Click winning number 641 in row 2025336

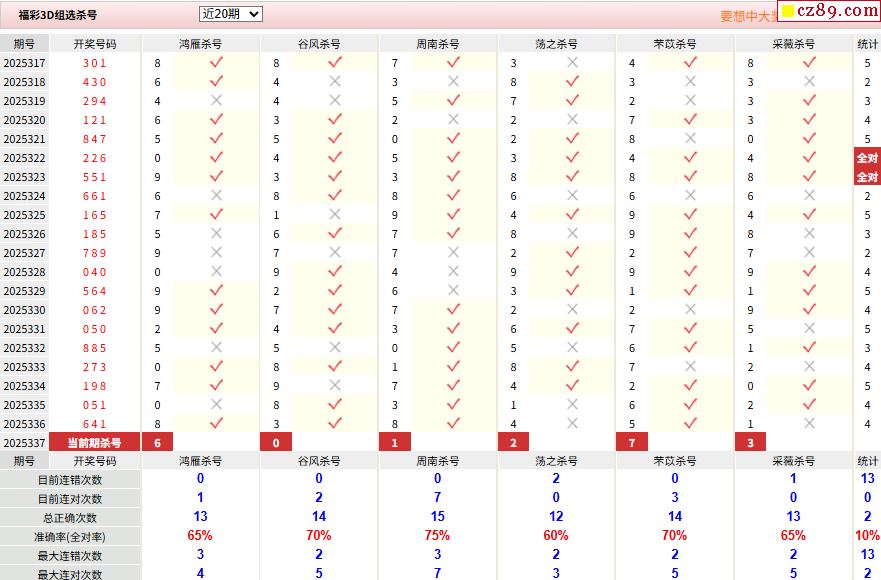coord(95,424)
